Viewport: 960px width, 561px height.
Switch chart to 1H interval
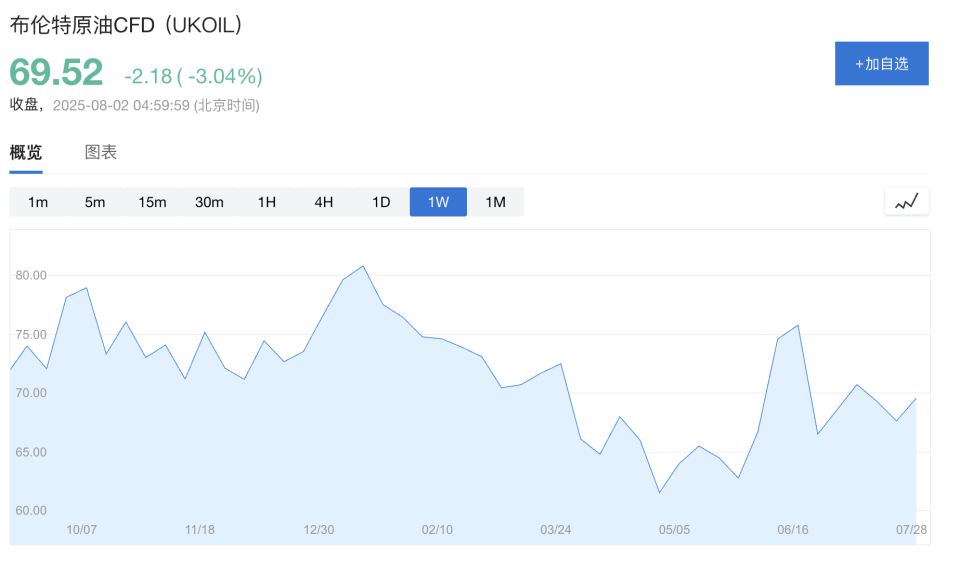click(266, 202)
